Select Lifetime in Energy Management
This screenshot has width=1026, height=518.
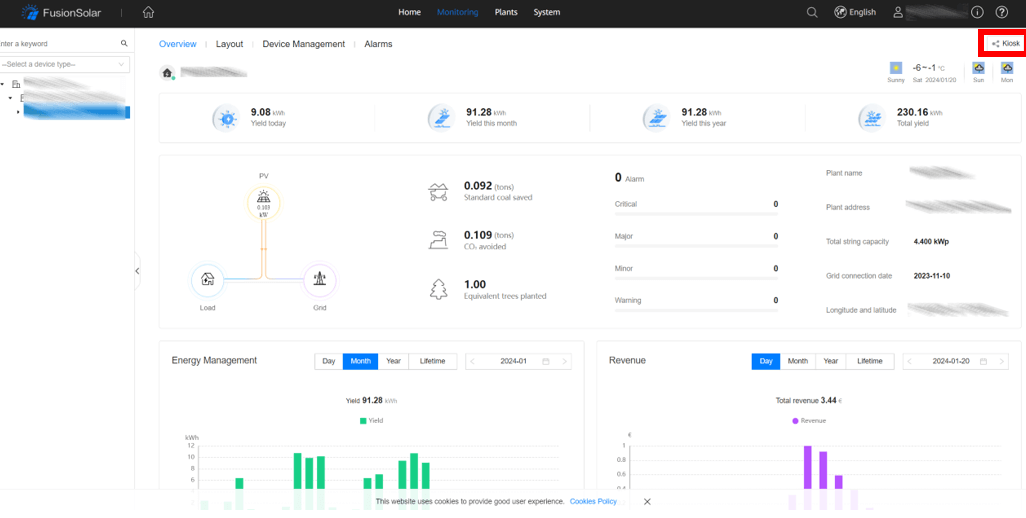click(x=433, y=361)
